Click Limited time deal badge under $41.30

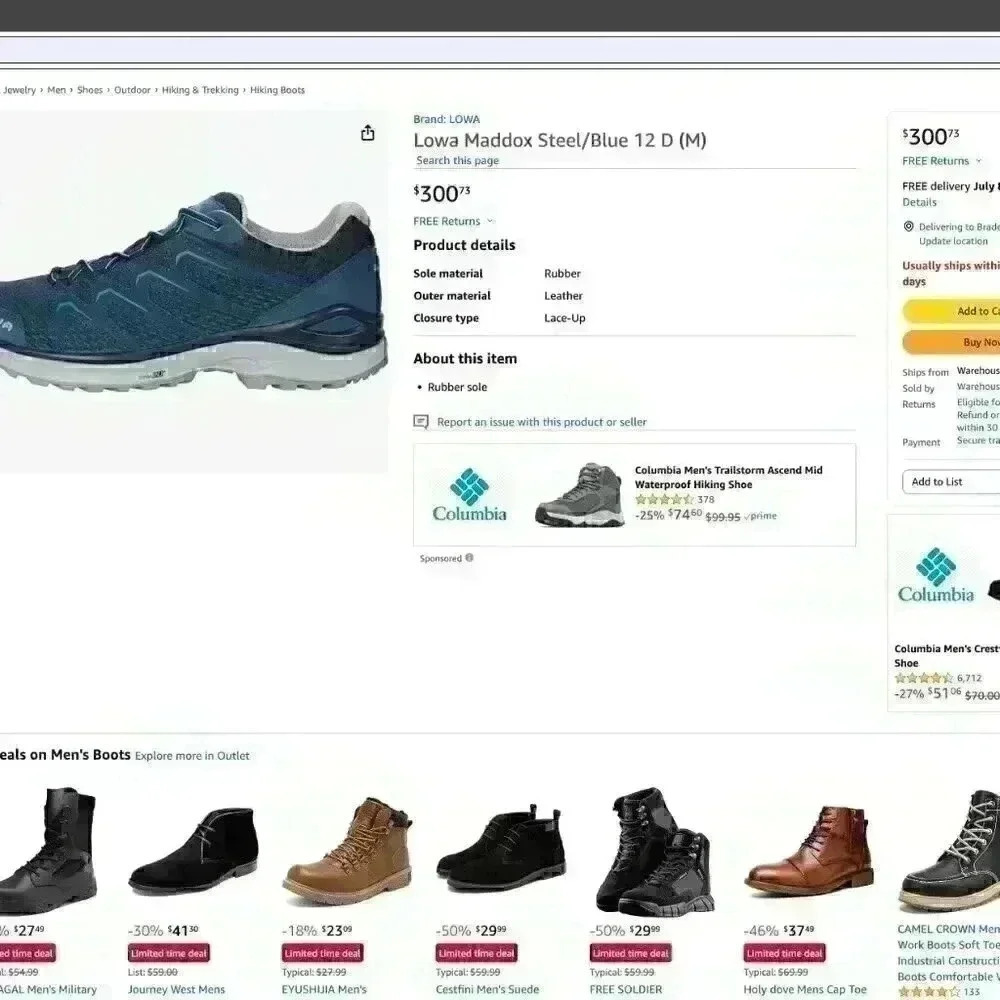[x=169, y=953]
